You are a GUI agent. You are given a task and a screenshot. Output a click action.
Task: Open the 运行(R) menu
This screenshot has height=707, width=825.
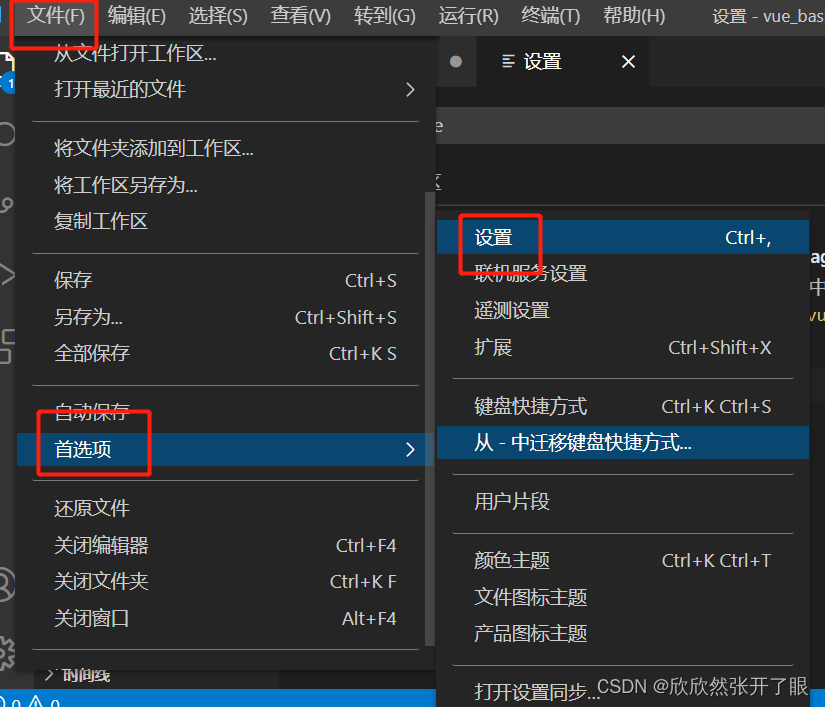tap(469, 17)
